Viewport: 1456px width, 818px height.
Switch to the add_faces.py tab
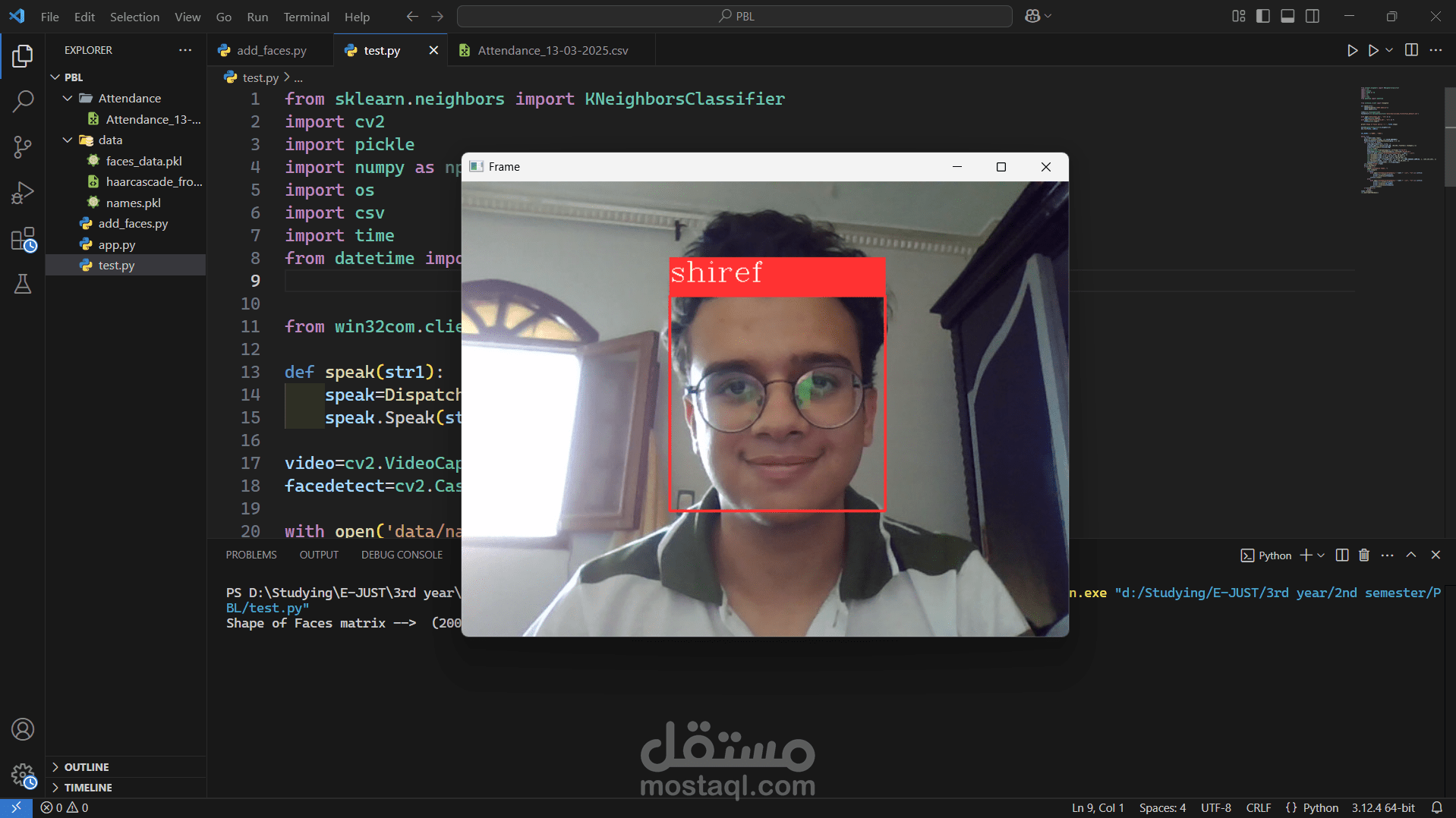point(271,50)
